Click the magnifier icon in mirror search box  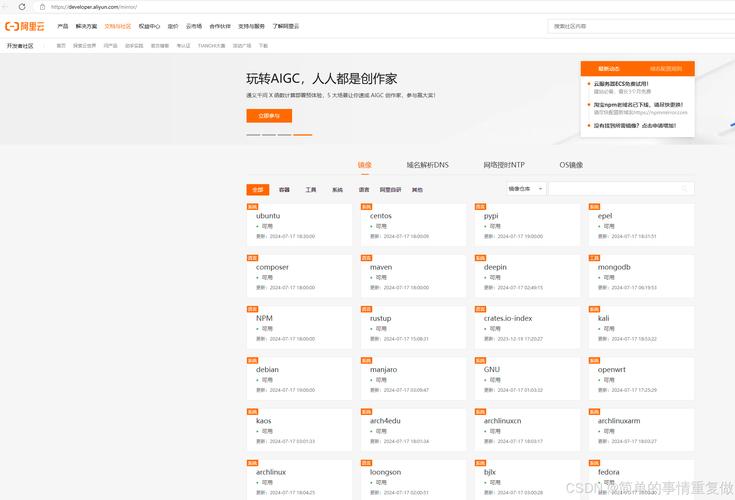[685, 188]
